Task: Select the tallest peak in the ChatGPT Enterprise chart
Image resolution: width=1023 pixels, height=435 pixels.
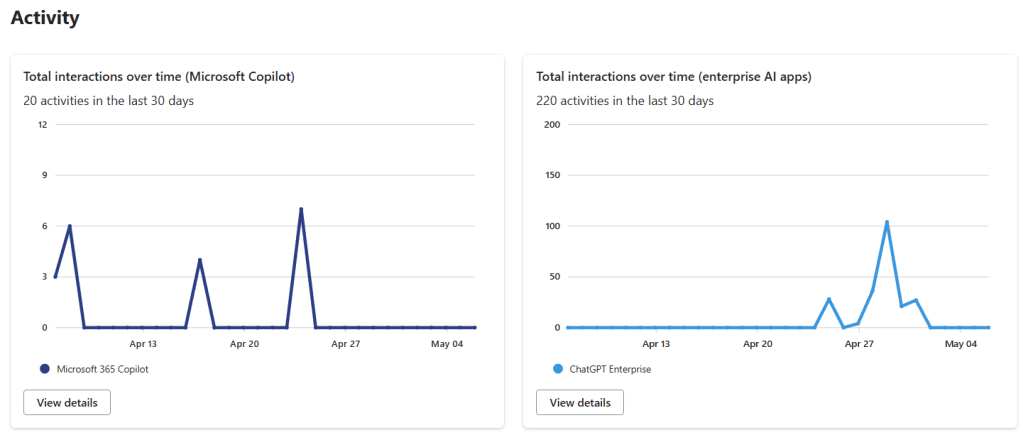Action: click(887, 222)
